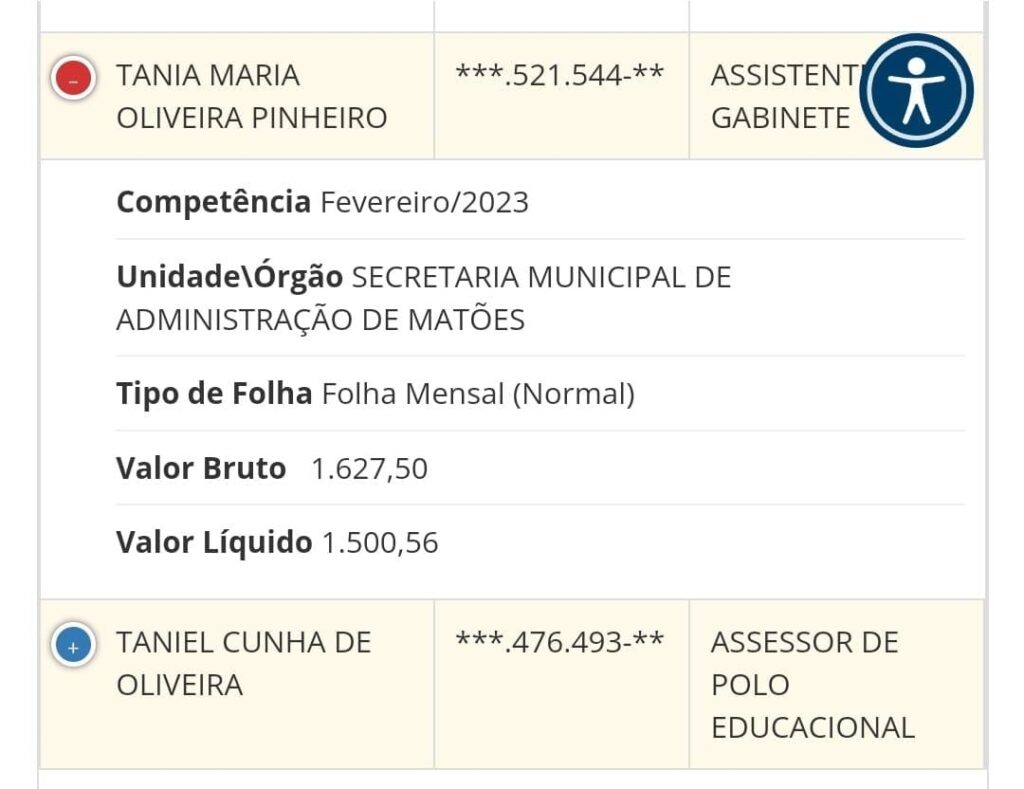1024x789 pixels.
Task: Click the Assessor de Polo Educacional cell
Action: 812,685
